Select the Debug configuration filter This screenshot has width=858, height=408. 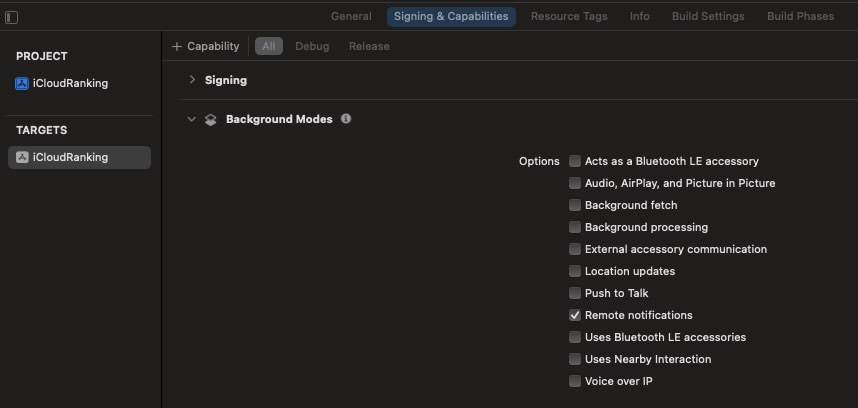coord(312,46)
